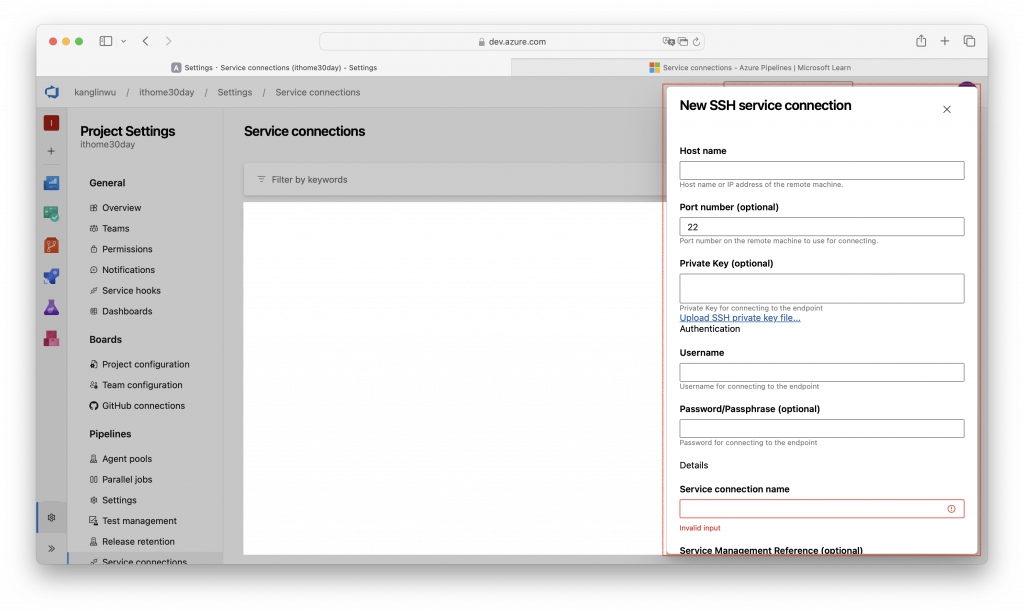This screenshot has width=1024, height=612.
Task: Switch to the Settings Service connections tab
Action: (x=274, y=67)
